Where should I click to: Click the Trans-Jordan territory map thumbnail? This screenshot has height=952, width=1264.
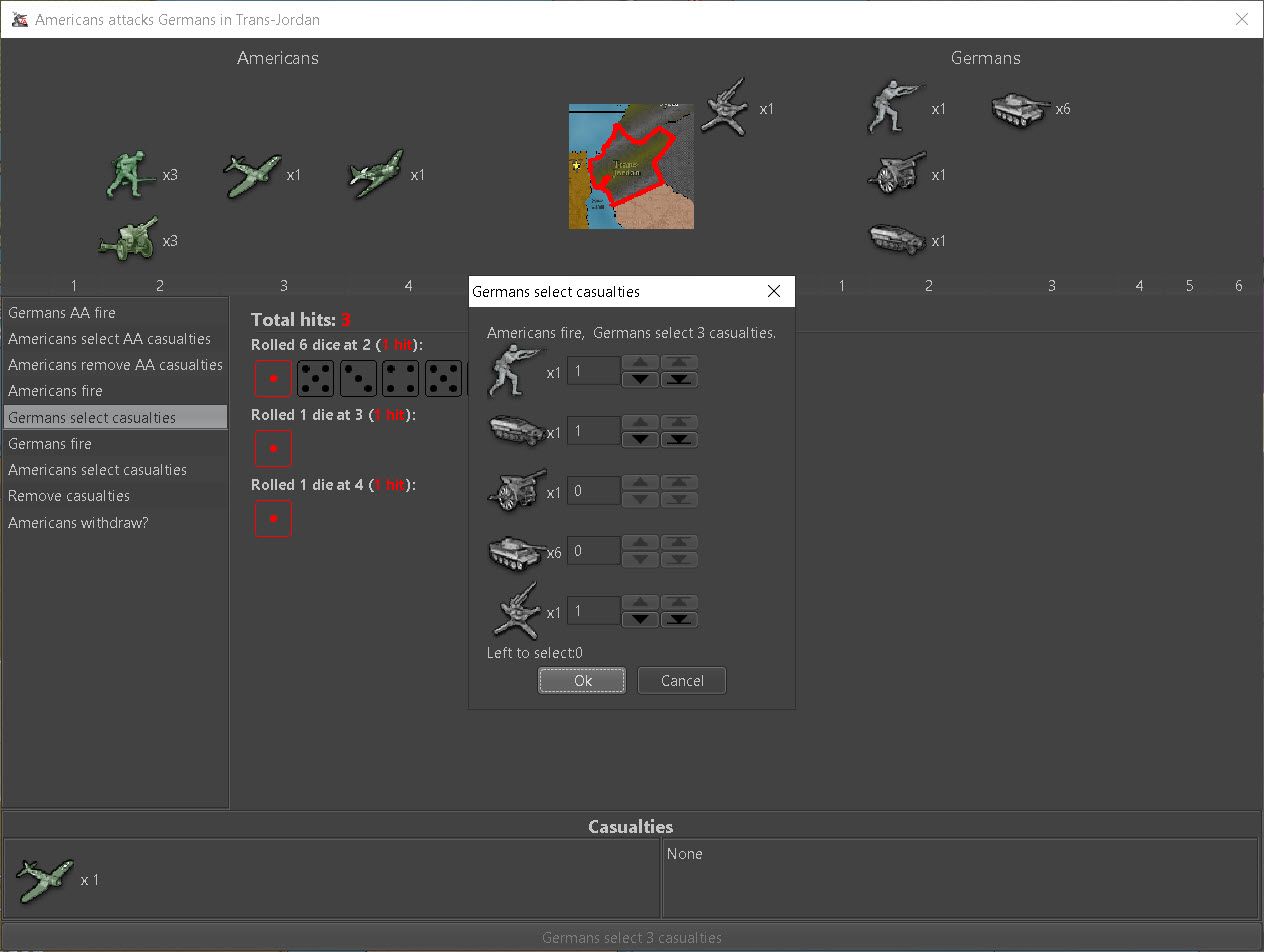point(631,166)
